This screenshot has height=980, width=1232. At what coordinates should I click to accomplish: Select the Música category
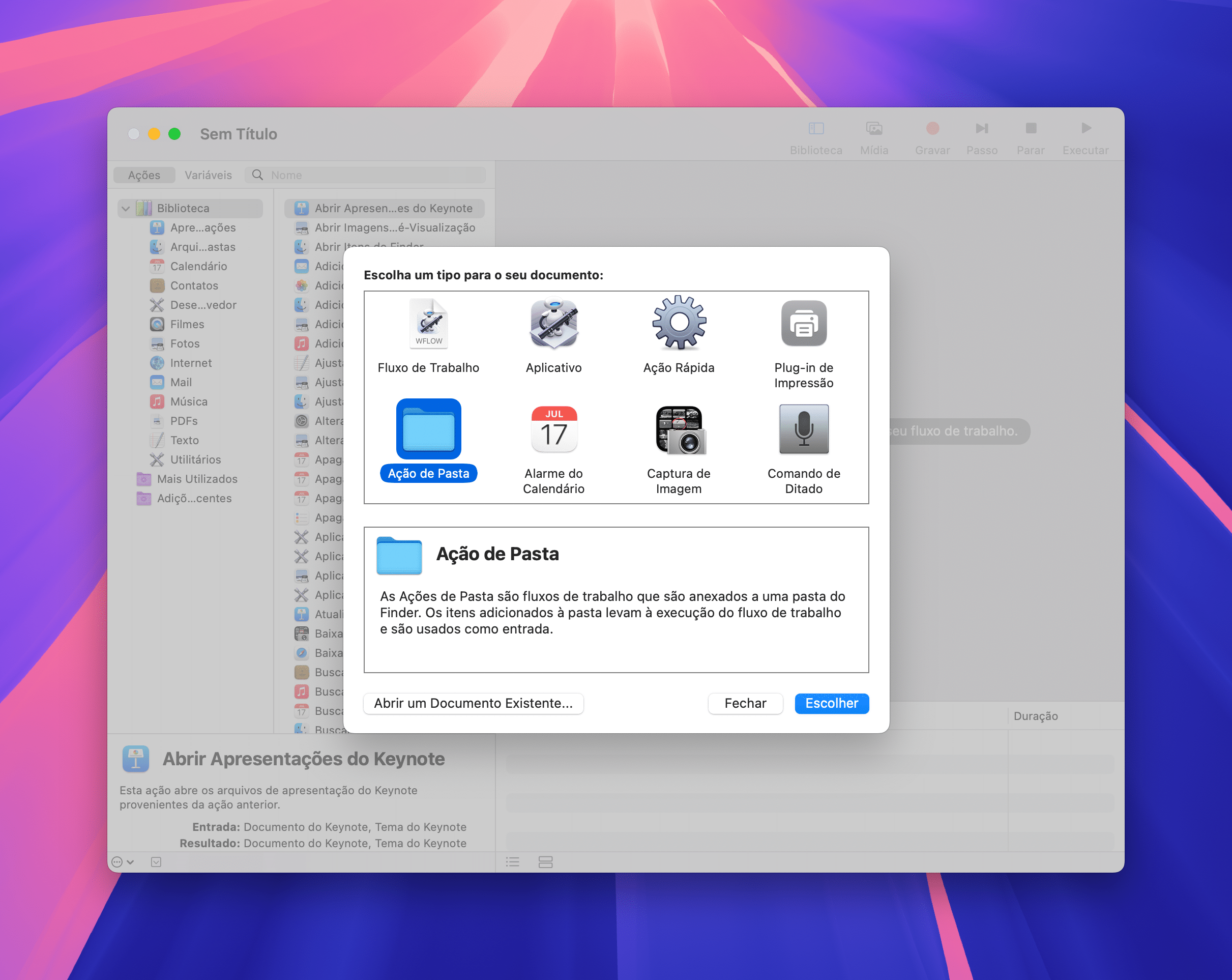point(178,402)
